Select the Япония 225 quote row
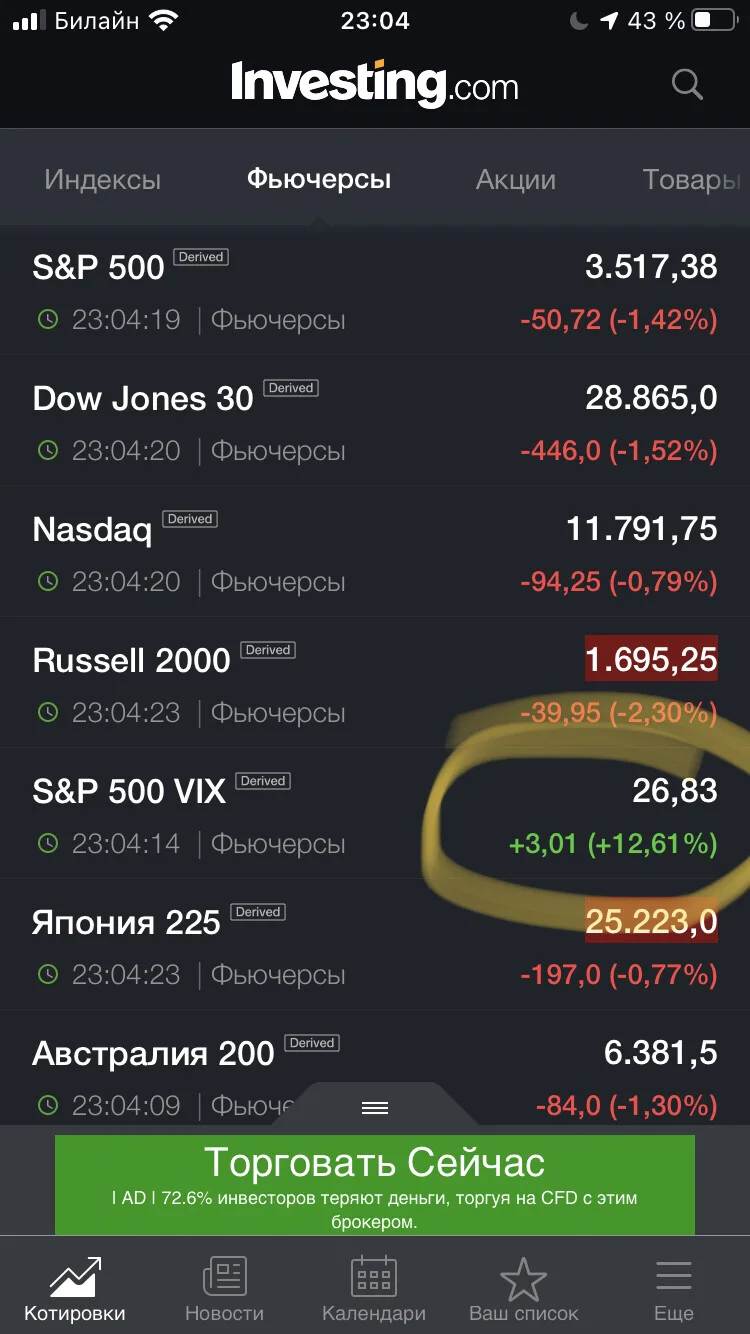This screenshot has width=750, height=1334. (375, 945)
